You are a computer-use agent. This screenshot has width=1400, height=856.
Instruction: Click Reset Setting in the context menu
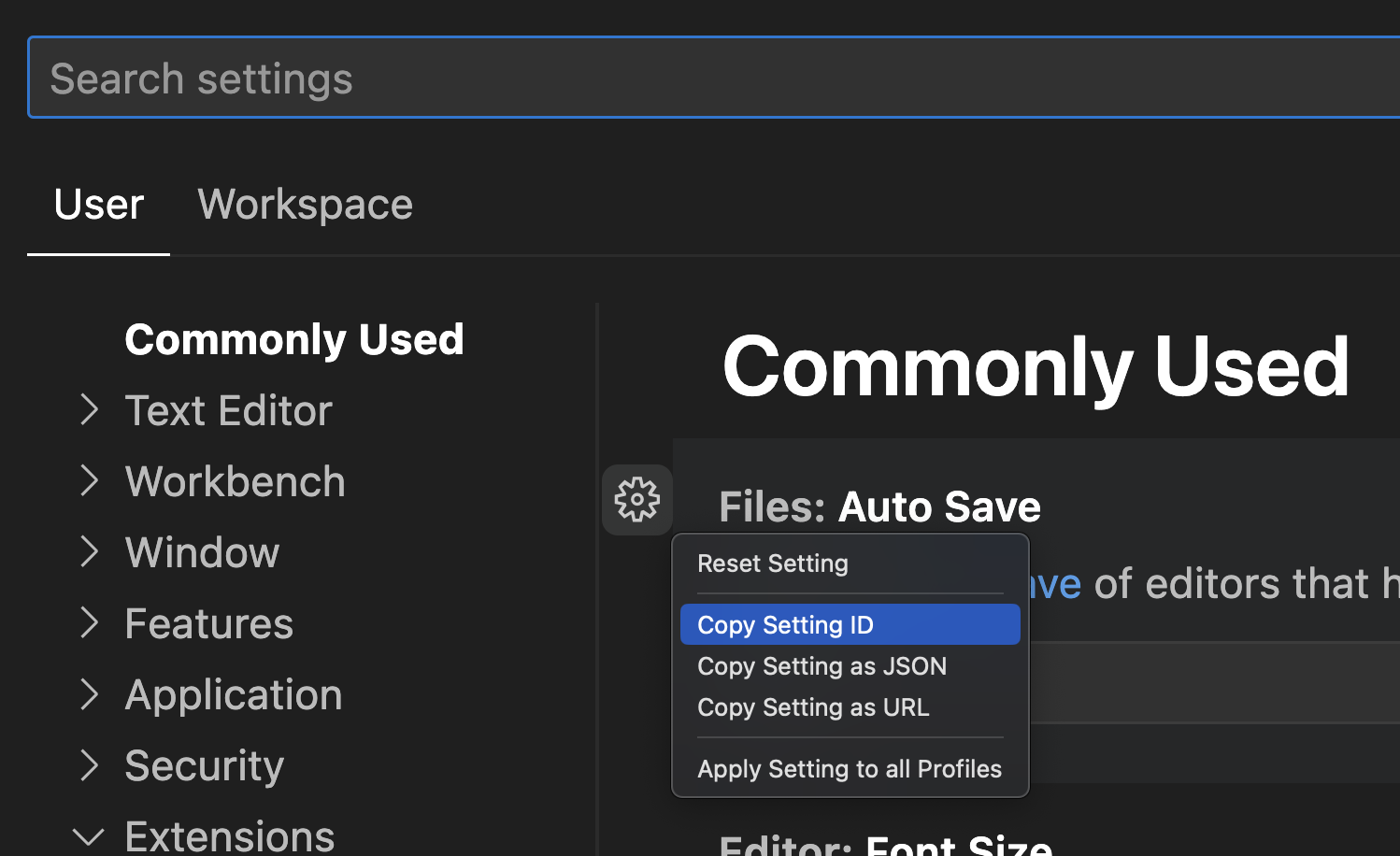click(x=772, y=563)
